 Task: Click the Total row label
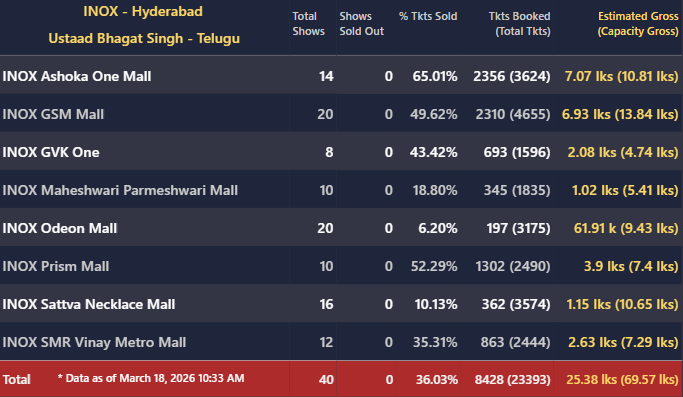coord(17,379)
